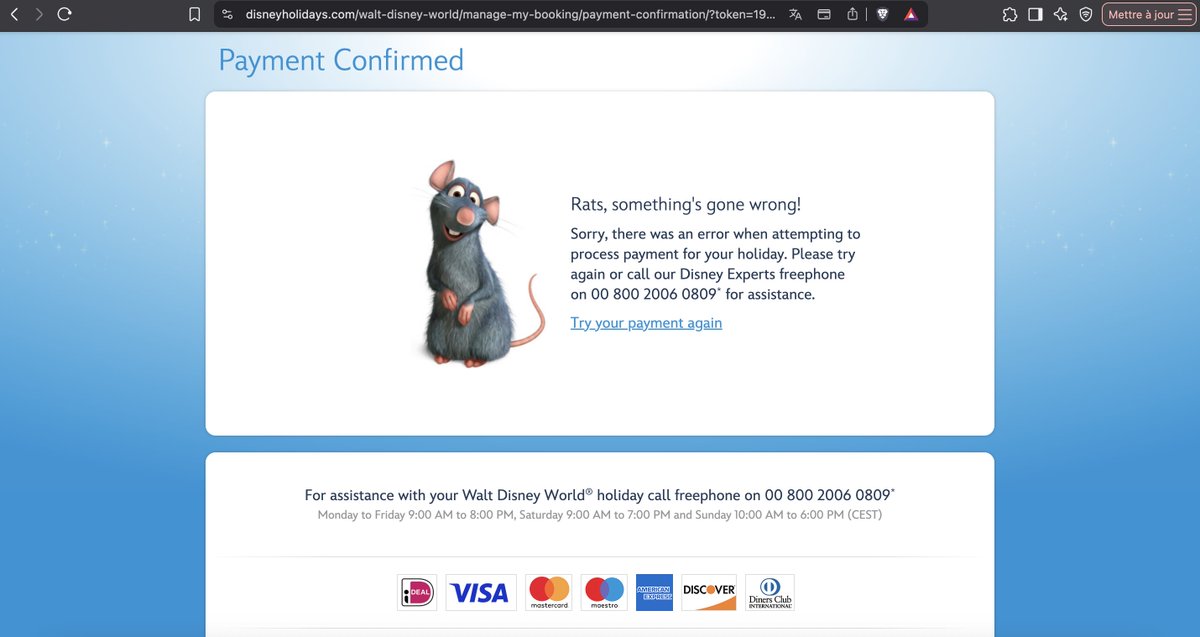Click the payment card autofill icon

pyautogui.click(x=824, y=15)
